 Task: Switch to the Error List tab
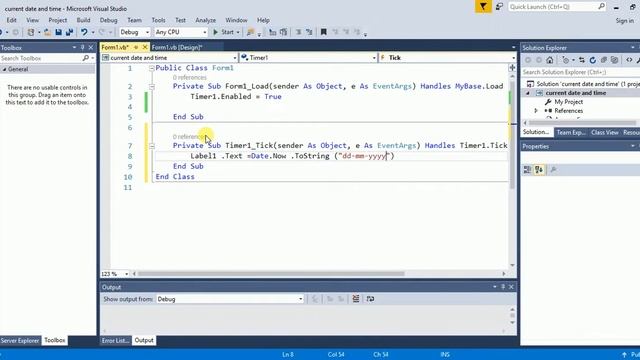115,340
